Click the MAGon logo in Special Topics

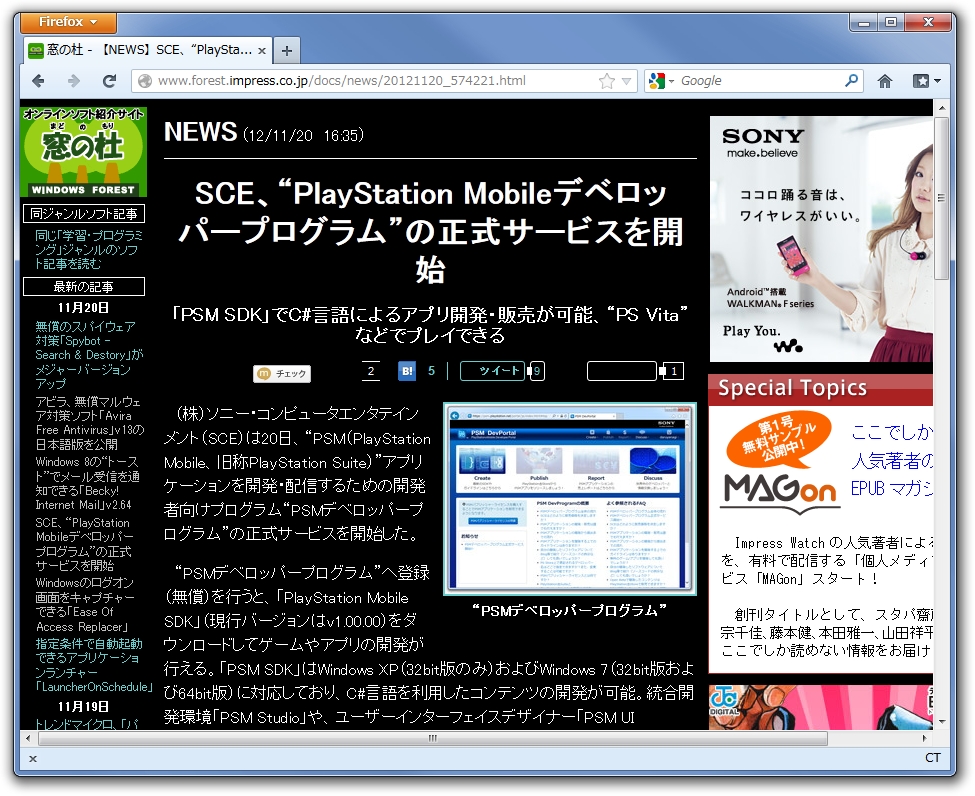pyautogui.click(x=782, y=493)
